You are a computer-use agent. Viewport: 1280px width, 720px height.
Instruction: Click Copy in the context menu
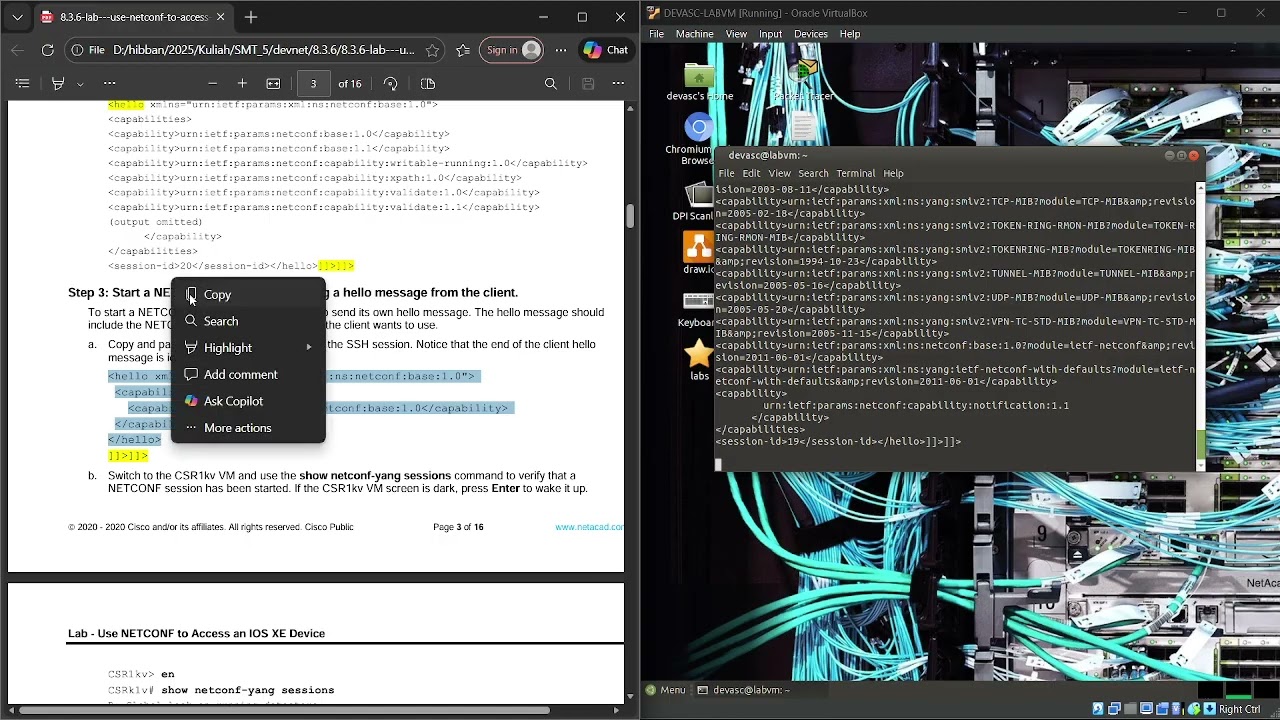tap(248, 294)
